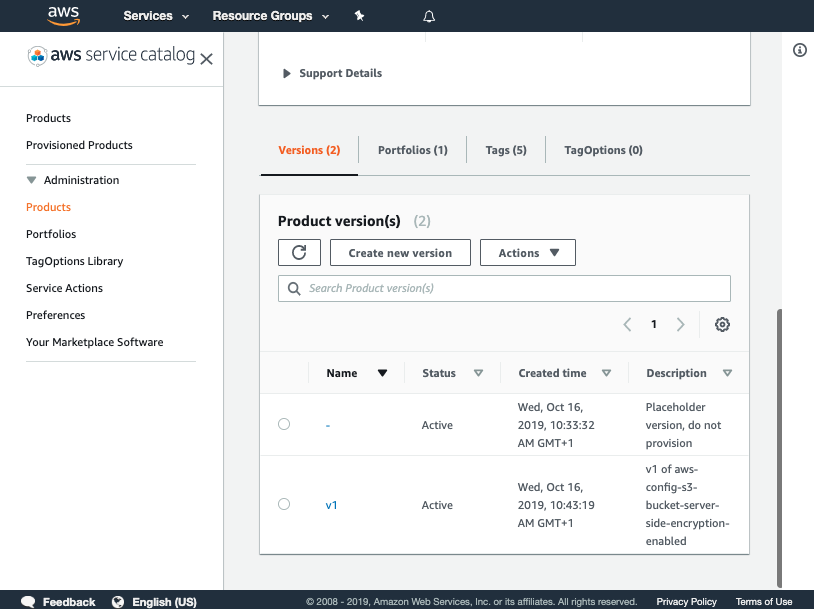Open Service Actions in sidebar

64,288
